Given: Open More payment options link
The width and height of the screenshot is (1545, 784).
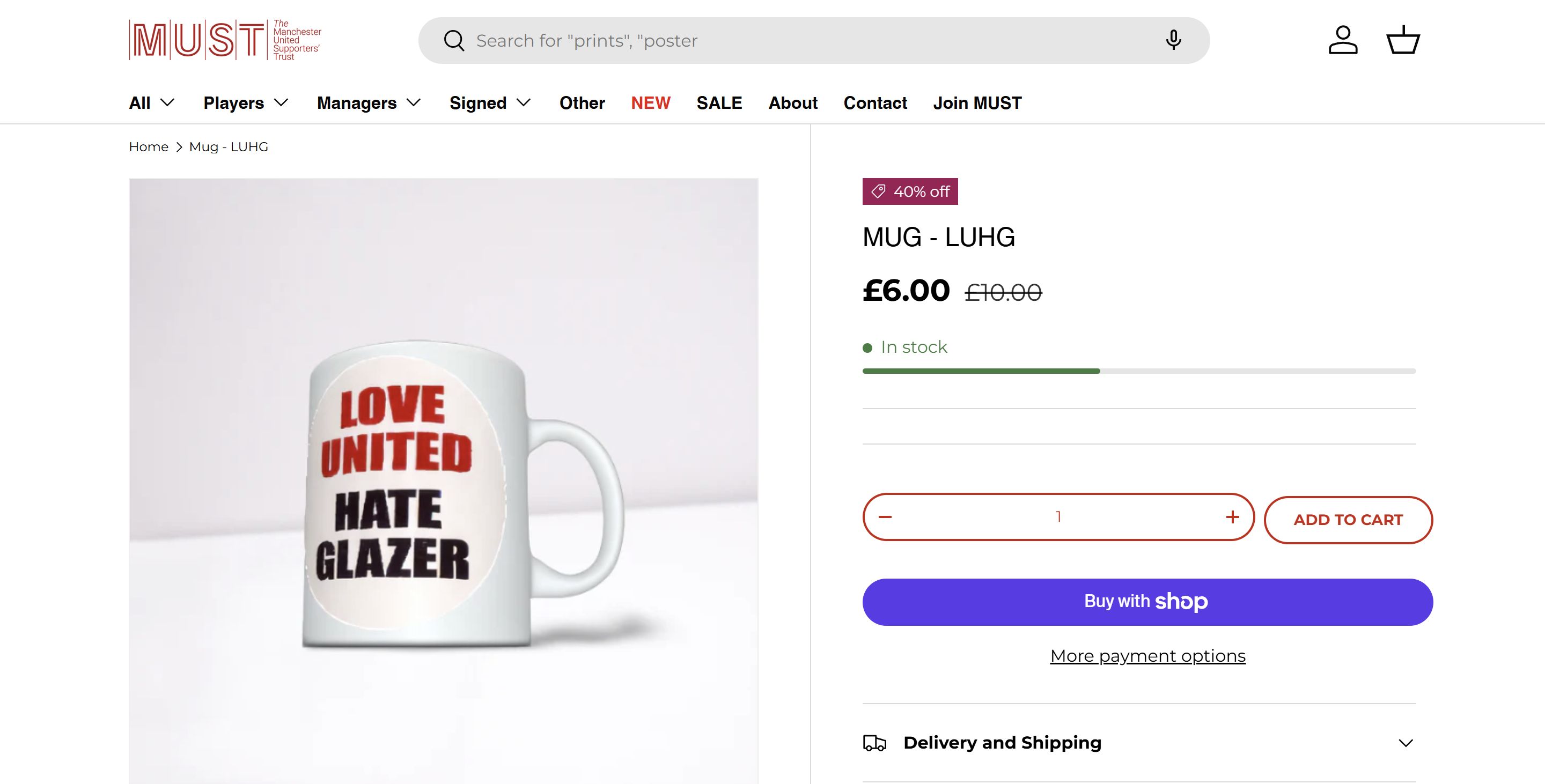Looking at the screenshot, I should (1147, 656).
